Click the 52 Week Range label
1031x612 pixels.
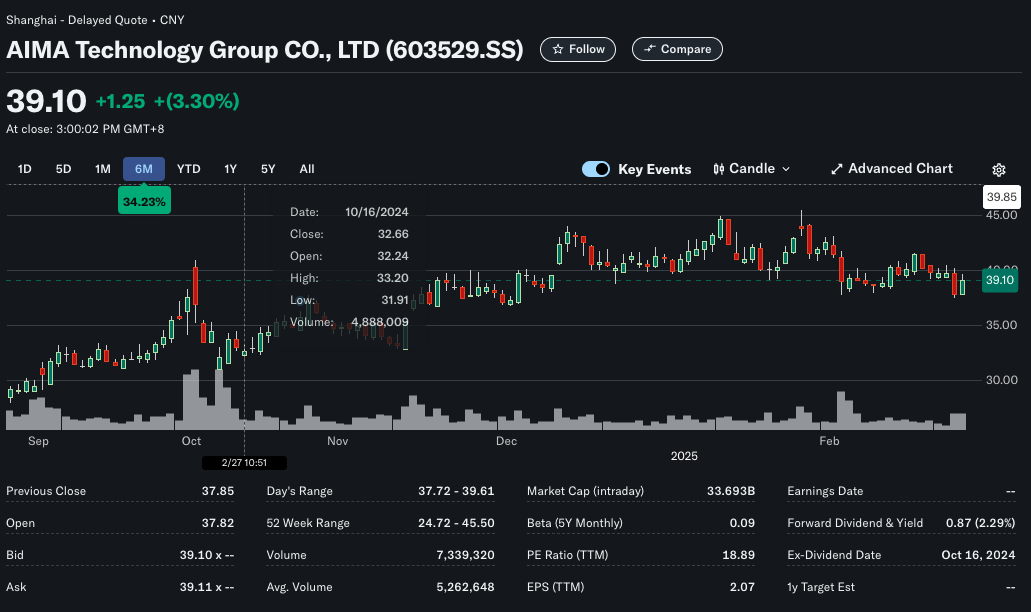pos(308,523)
